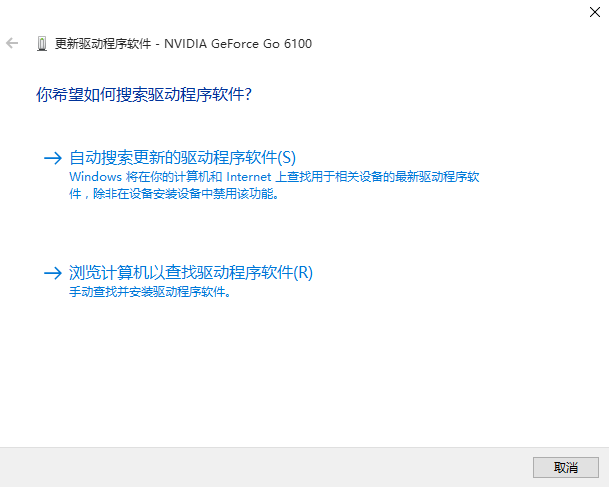Click the line 除非在设备安装设备中禁用该功能
The width and height of the screenshot is (609, 487).
point(186,193)
